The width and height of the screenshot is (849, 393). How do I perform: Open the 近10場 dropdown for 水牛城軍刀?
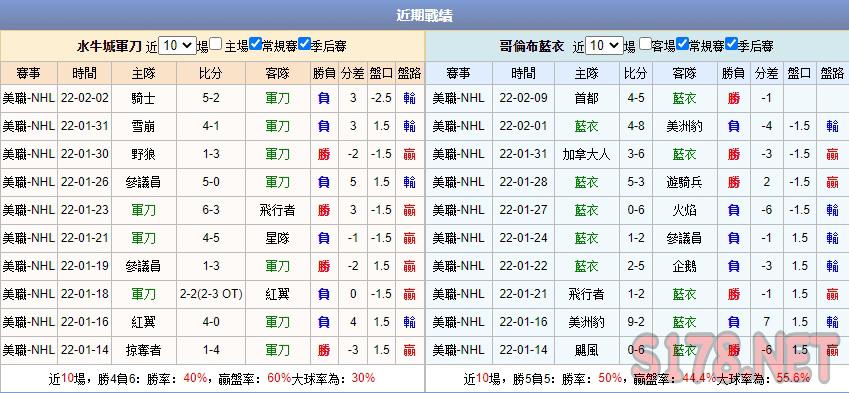pos(177,45)
